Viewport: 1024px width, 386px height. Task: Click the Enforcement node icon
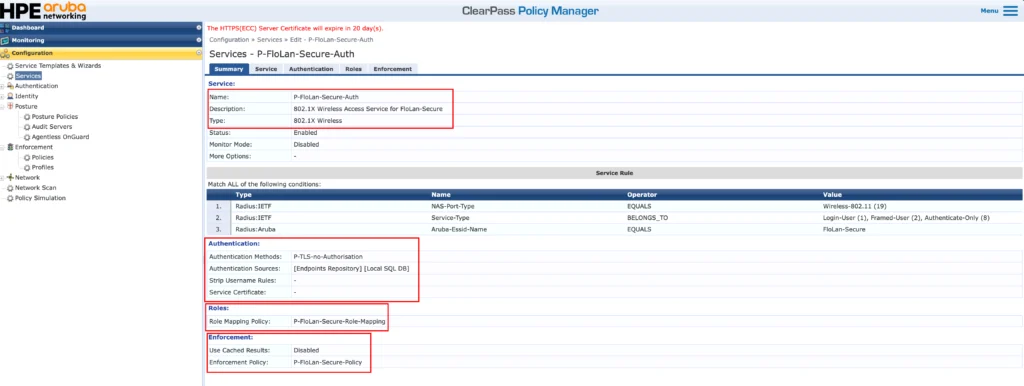pos(10,148)
